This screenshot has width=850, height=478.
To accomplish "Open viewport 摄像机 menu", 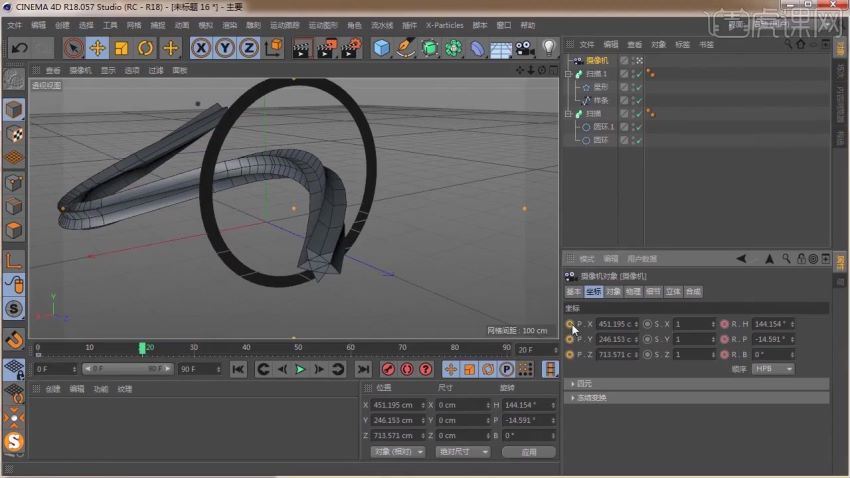I will click(x=80, y=70).
